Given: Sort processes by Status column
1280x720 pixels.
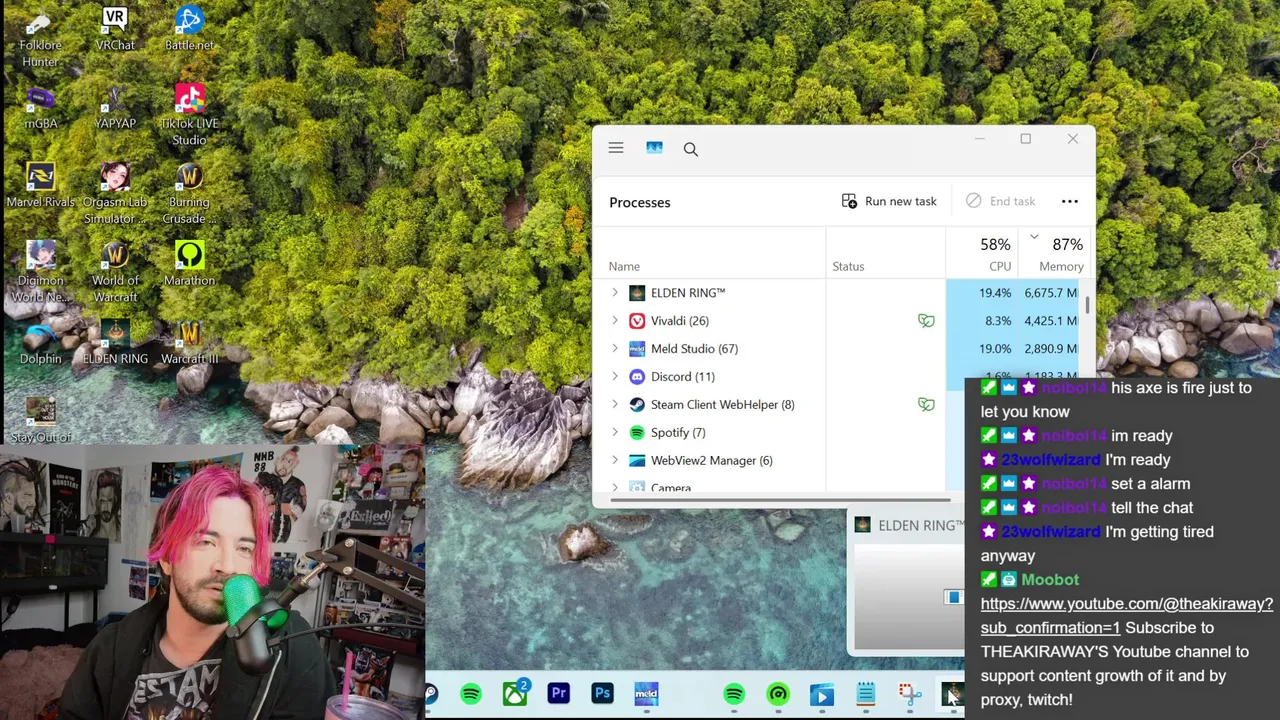Looking at the screenshot, I should (848, 266).
